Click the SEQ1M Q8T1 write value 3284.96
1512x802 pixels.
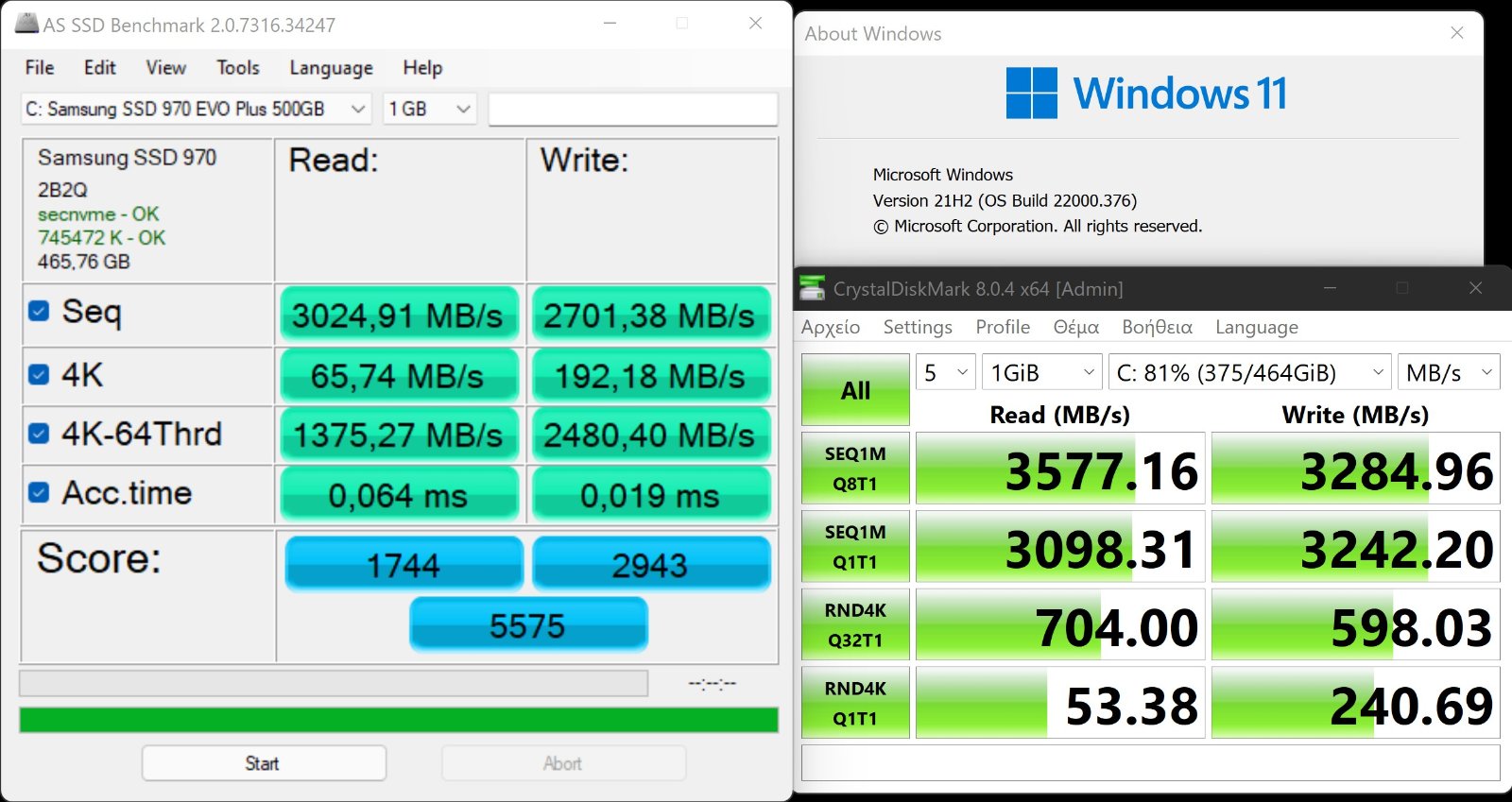coord(1355,469)
